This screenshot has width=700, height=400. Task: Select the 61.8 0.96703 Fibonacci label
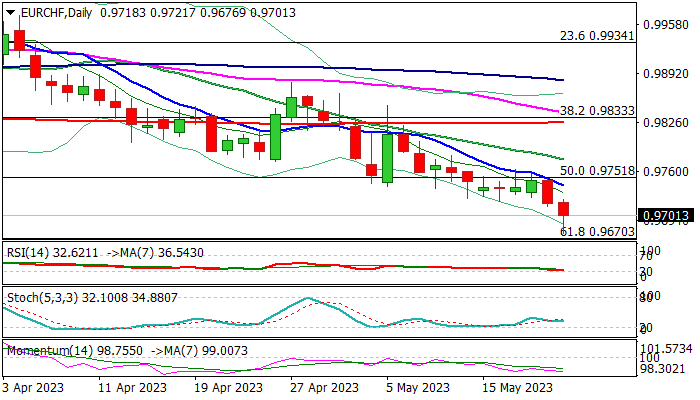pos(597,231)
